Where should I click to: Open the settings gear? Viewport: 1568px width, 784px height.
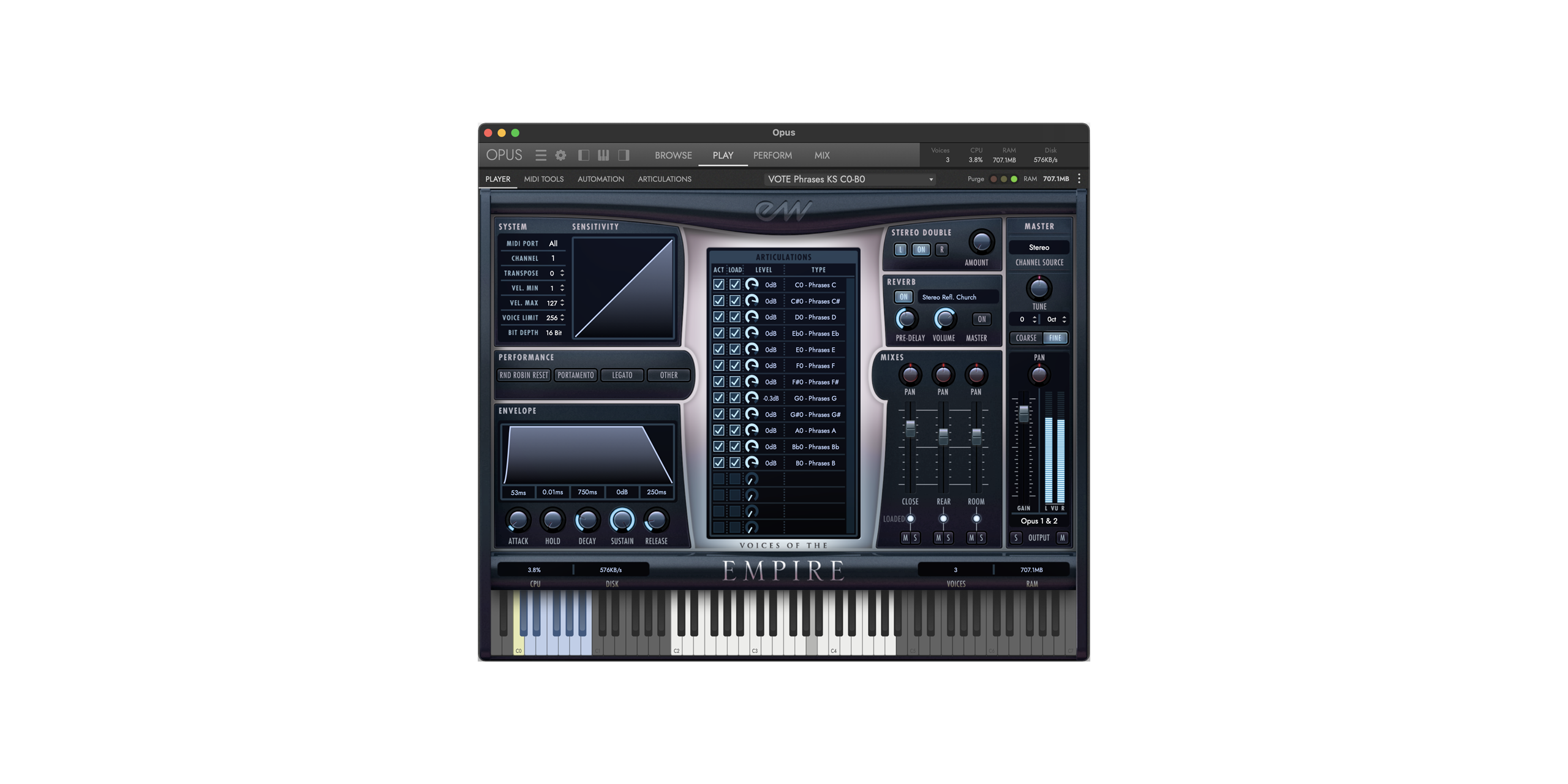click(x=560, y=156)
